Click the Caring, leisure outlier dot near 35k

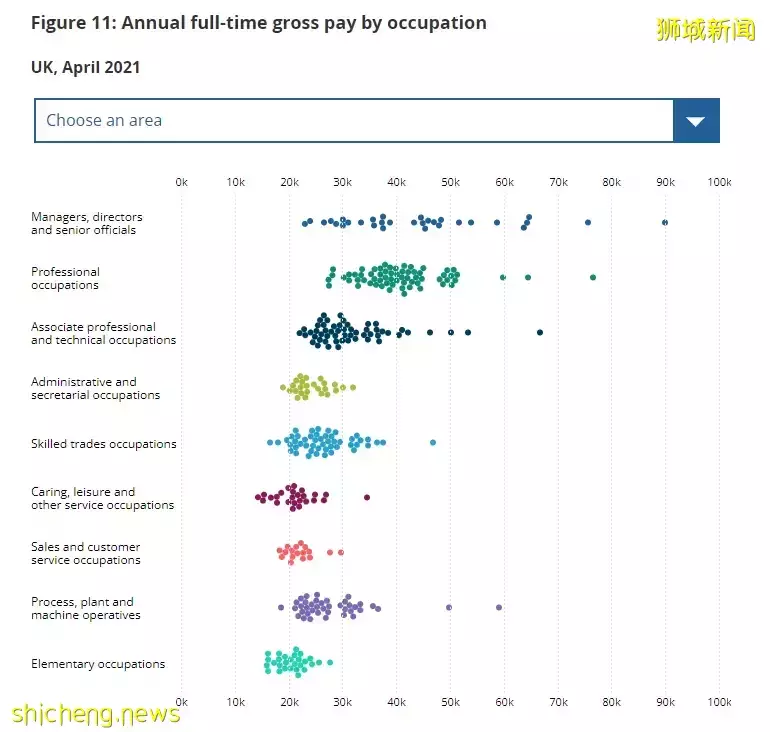point(367,497)
